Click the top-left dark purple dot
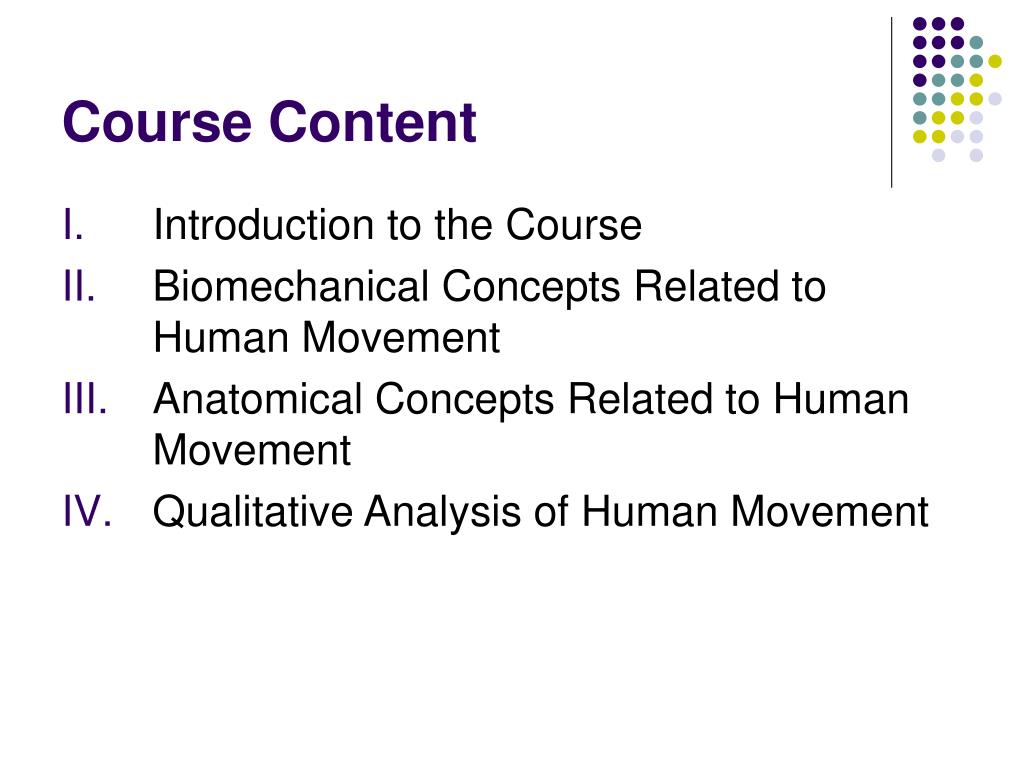Viewport: 1024px width, 768px height. click(x=920, y=24)
